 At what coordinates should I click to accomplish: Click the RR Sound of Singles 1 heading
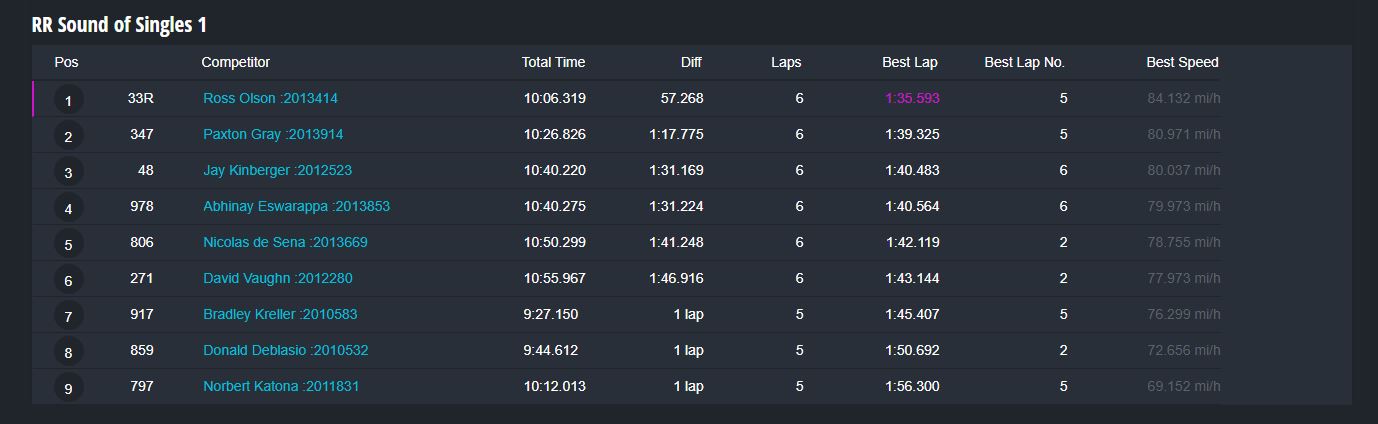click(x=119, y=25)
